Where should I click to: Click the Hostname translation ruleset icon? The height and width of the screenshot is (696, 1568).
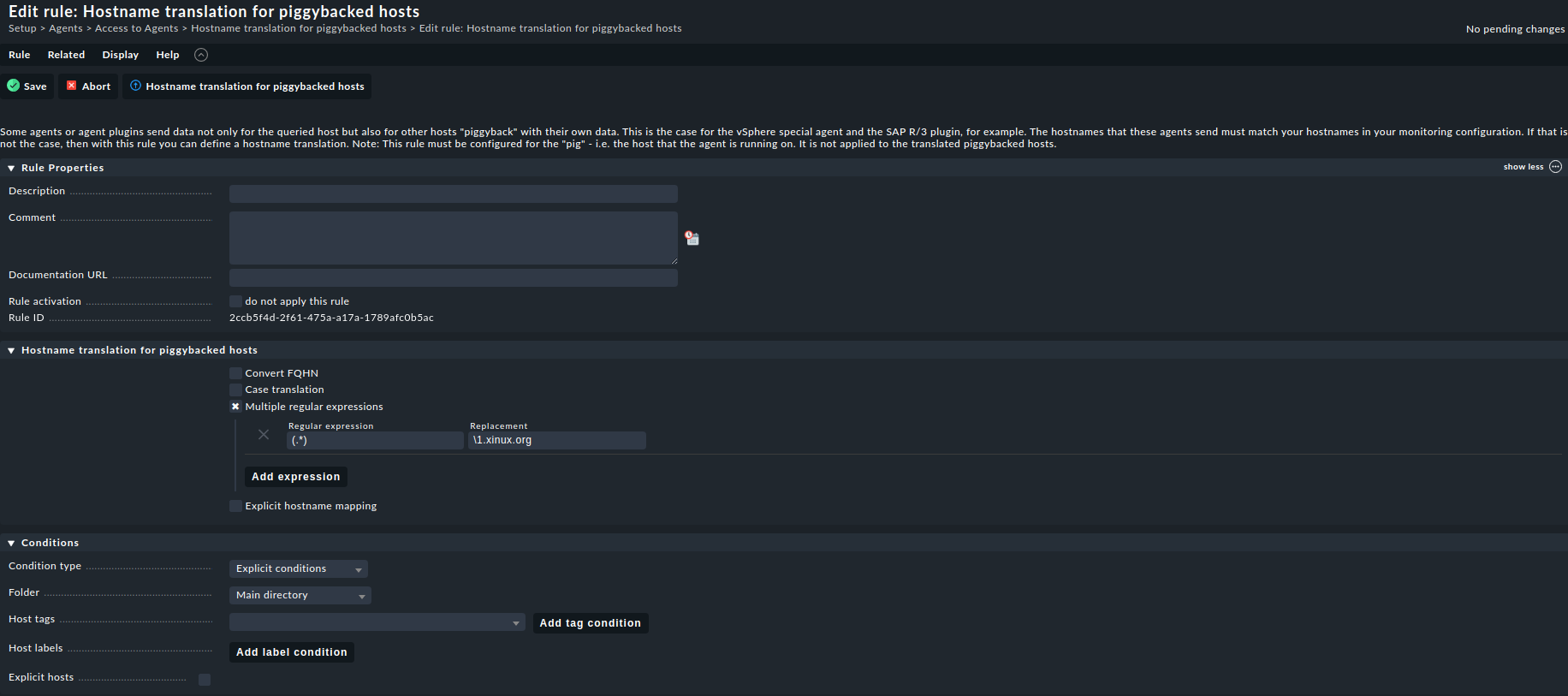(135, 86)
